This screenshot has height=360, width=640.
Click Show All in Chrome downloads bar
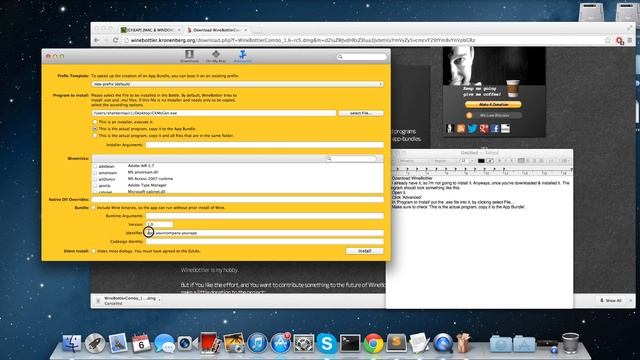(611, 300)
